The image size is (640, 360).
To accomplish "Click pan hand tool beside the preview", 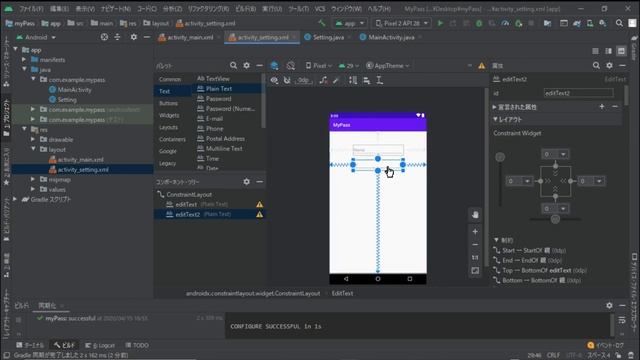I will (475, 215).
